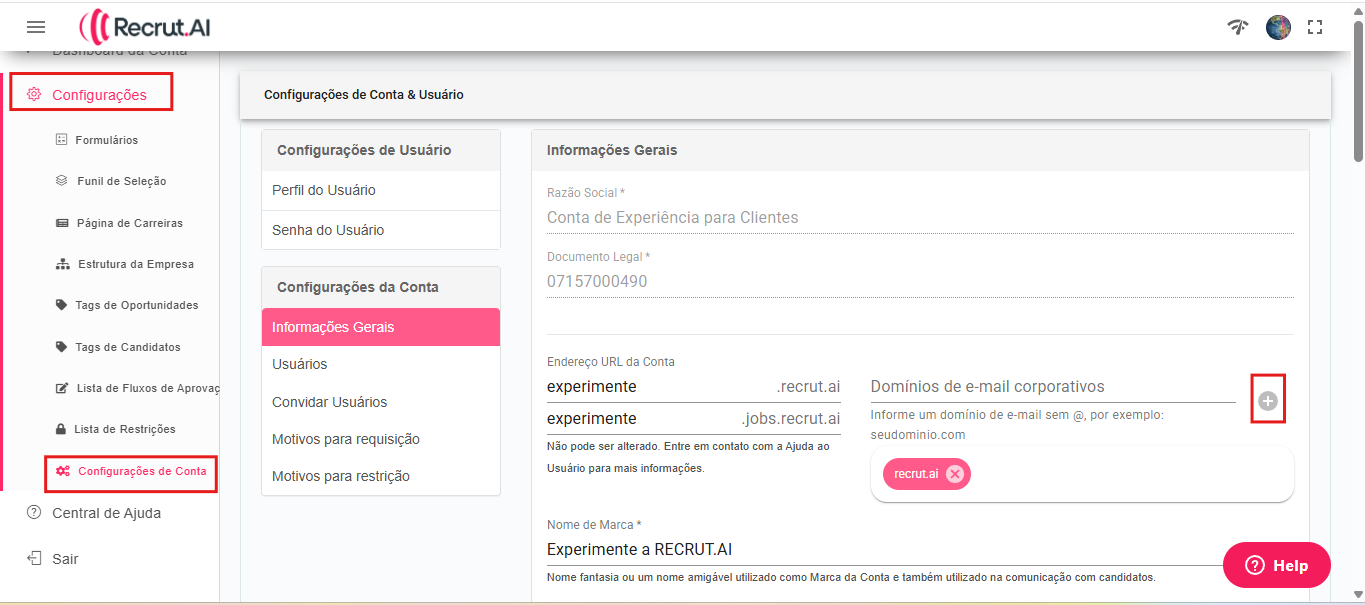
Task: Click the connection status icon in header
Action: point(1238,27)
